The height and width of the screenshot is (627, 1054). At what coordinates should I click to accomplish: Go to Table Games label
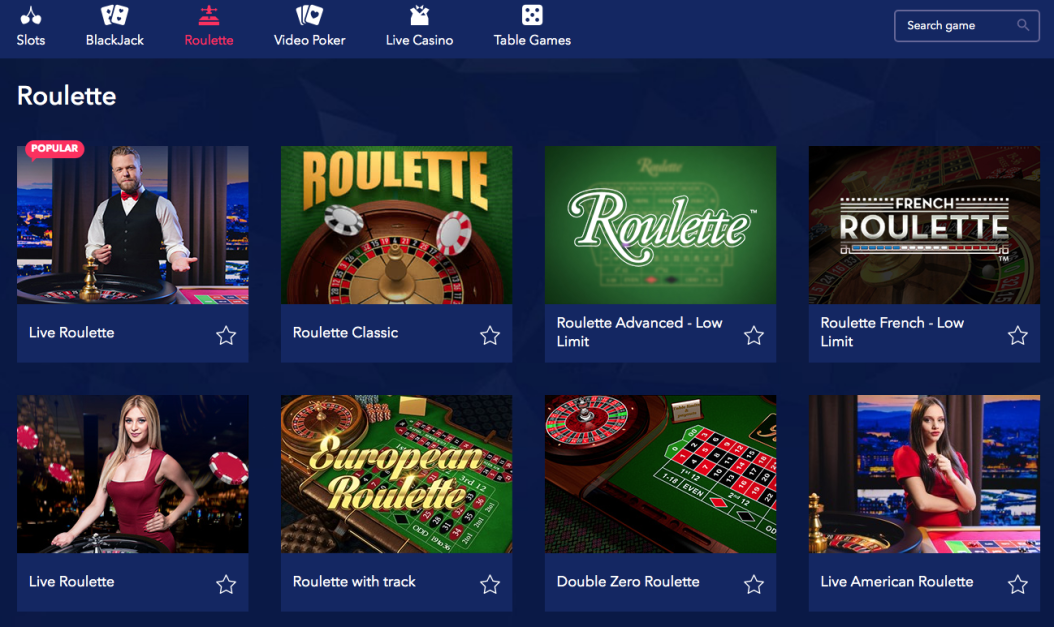tap(532, 40)
